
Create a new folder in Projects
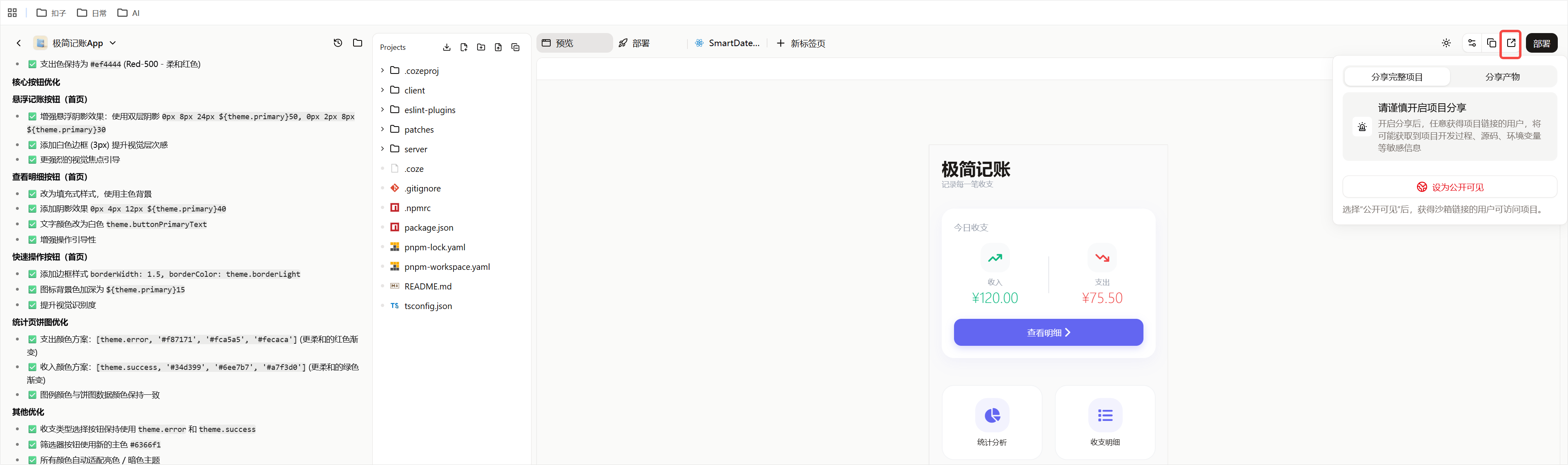(481, 47)
